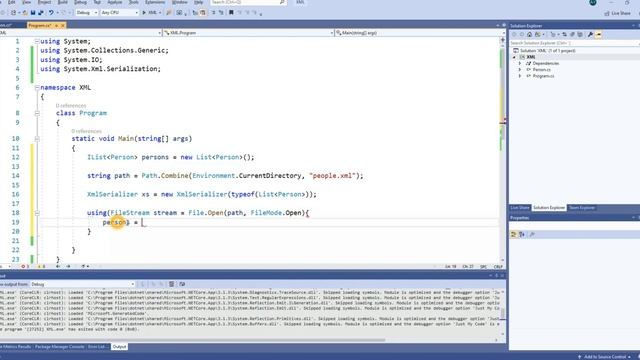Open the Any CPU platform dropdown
640x360 pixels.
[120, 13]
